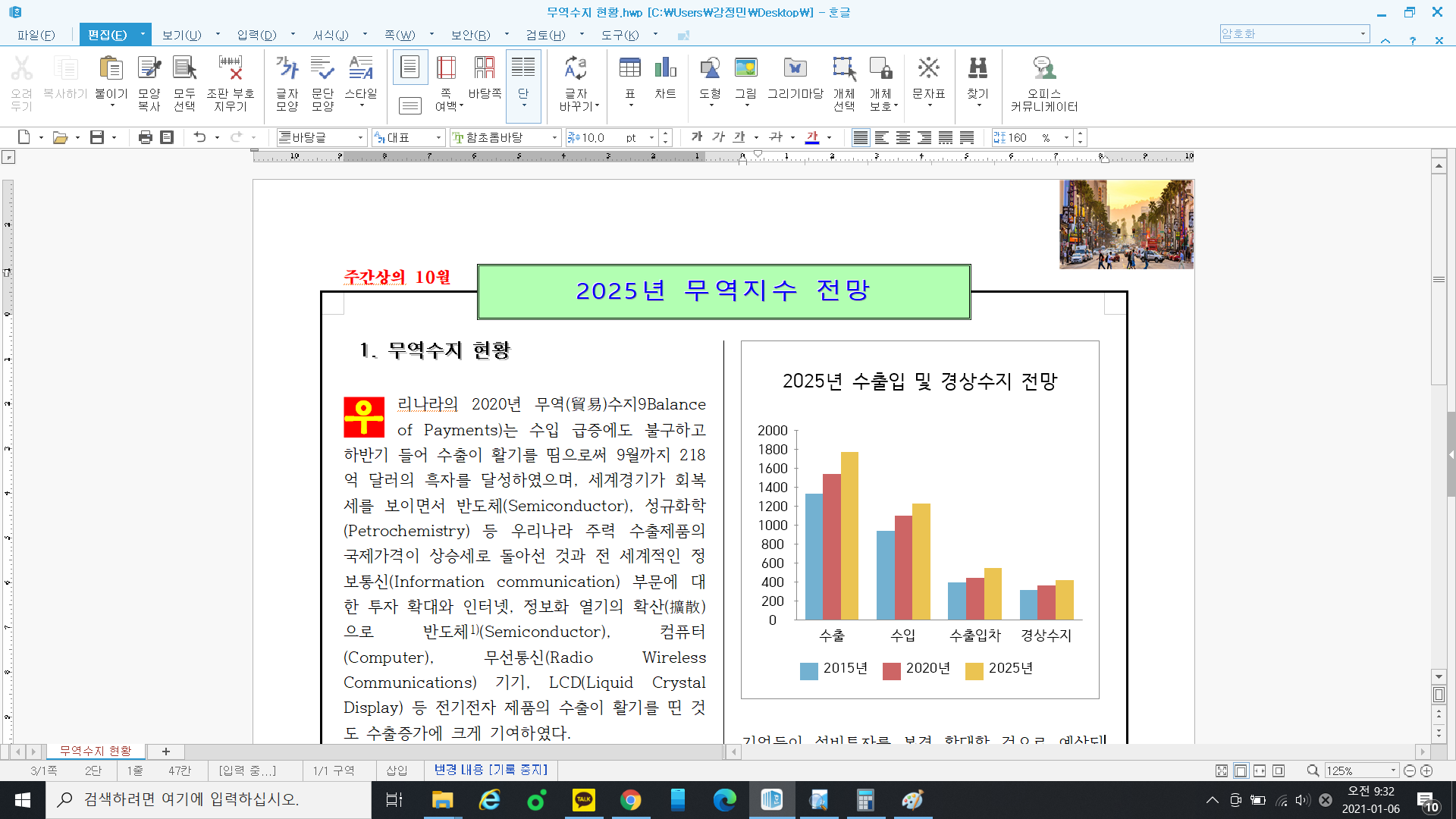
Task: Click the print preview icon
Action: 168,137
